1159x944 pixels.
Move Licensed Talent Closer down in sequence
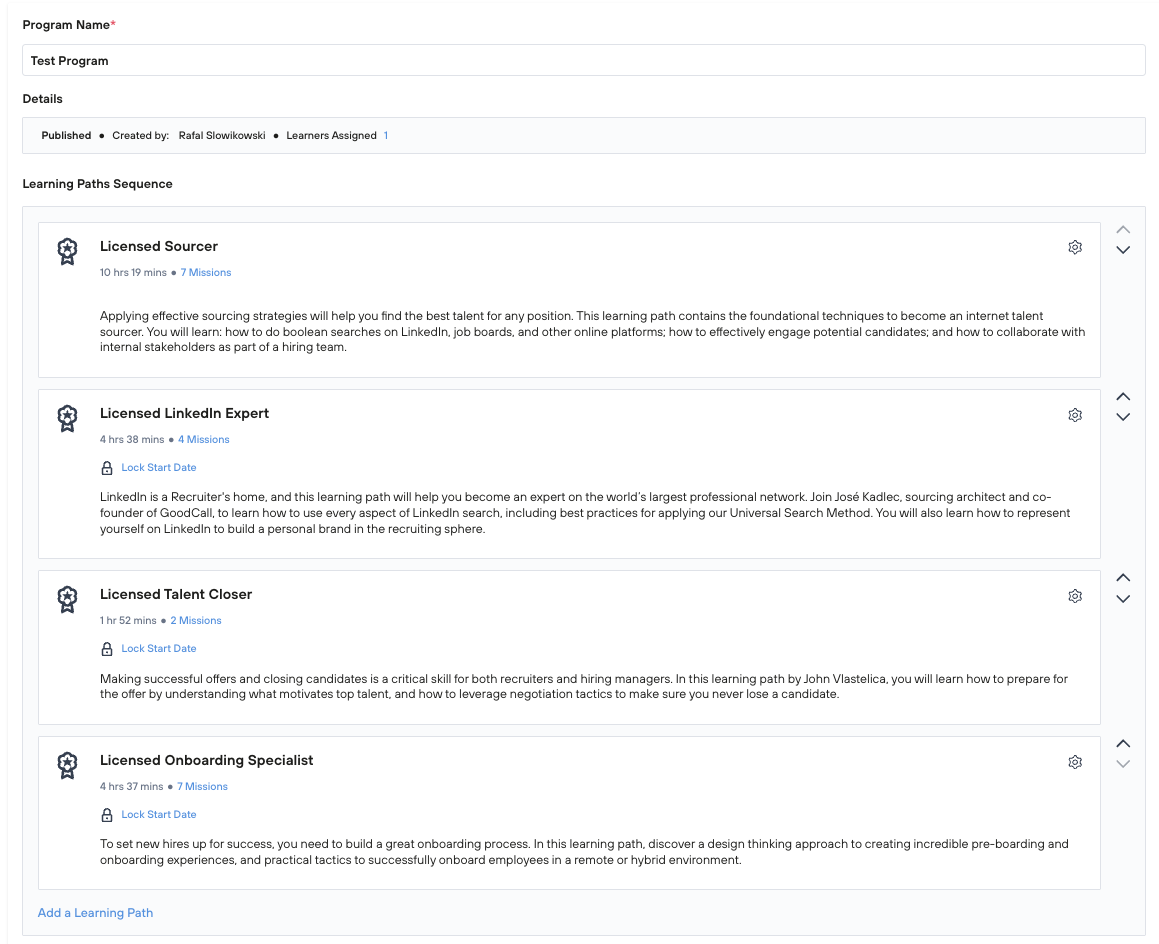tap(1123, 599)
